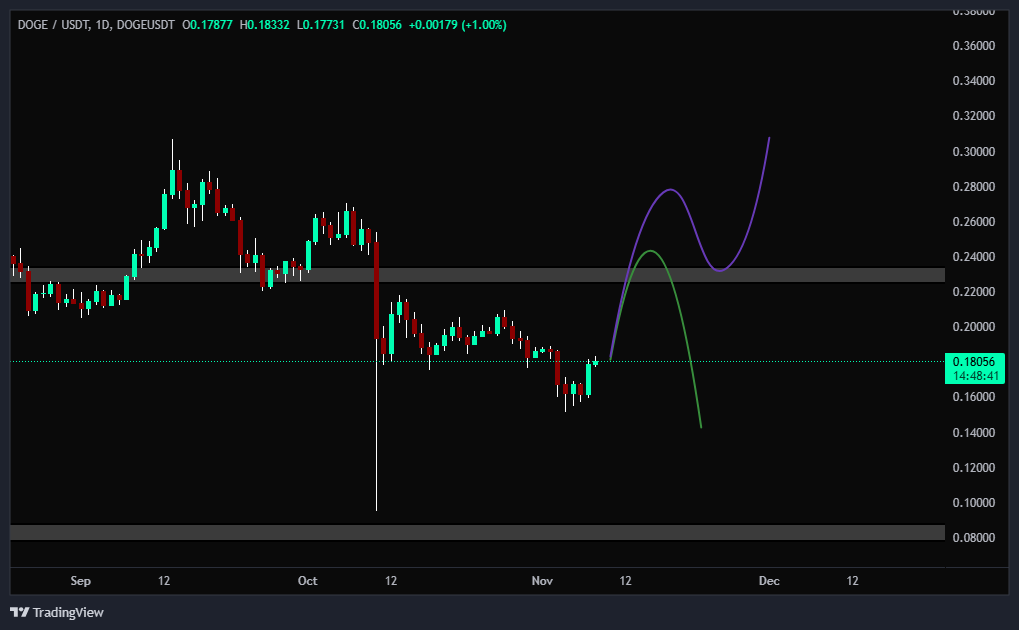Click the Dec label on time axis
The height and width of the screenshot is (630, 1019).
click(x=768, y=581)
